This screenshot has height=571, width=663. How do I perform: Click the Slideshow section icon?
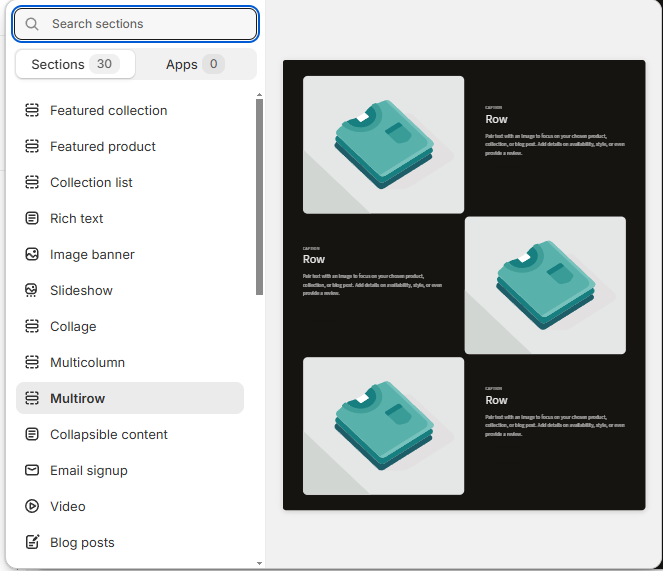coord(32,290)
